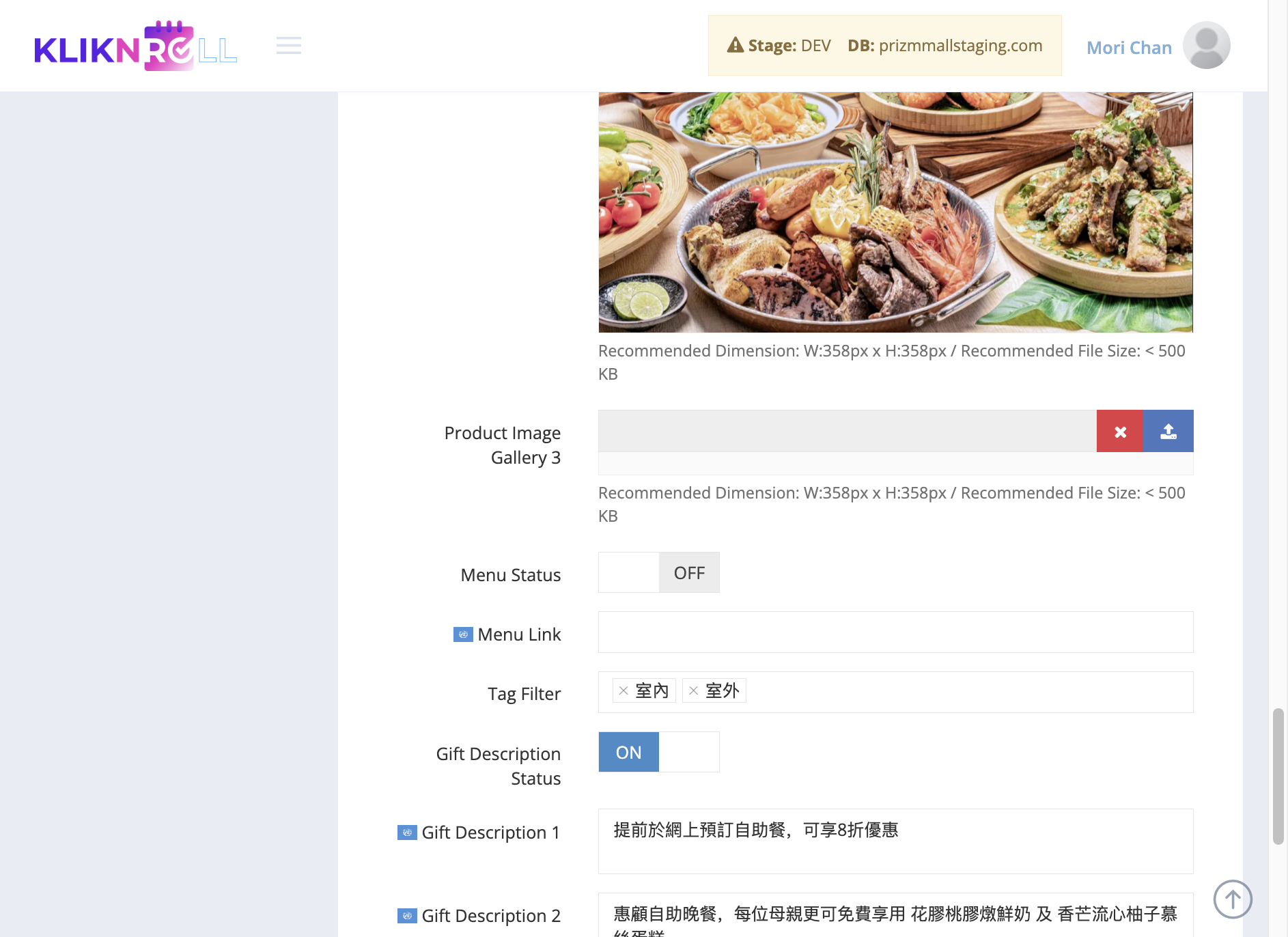Screen dimensions: 1288x937
Task: Open the Mori Chan account link
Action: [x=1129, y=47]
